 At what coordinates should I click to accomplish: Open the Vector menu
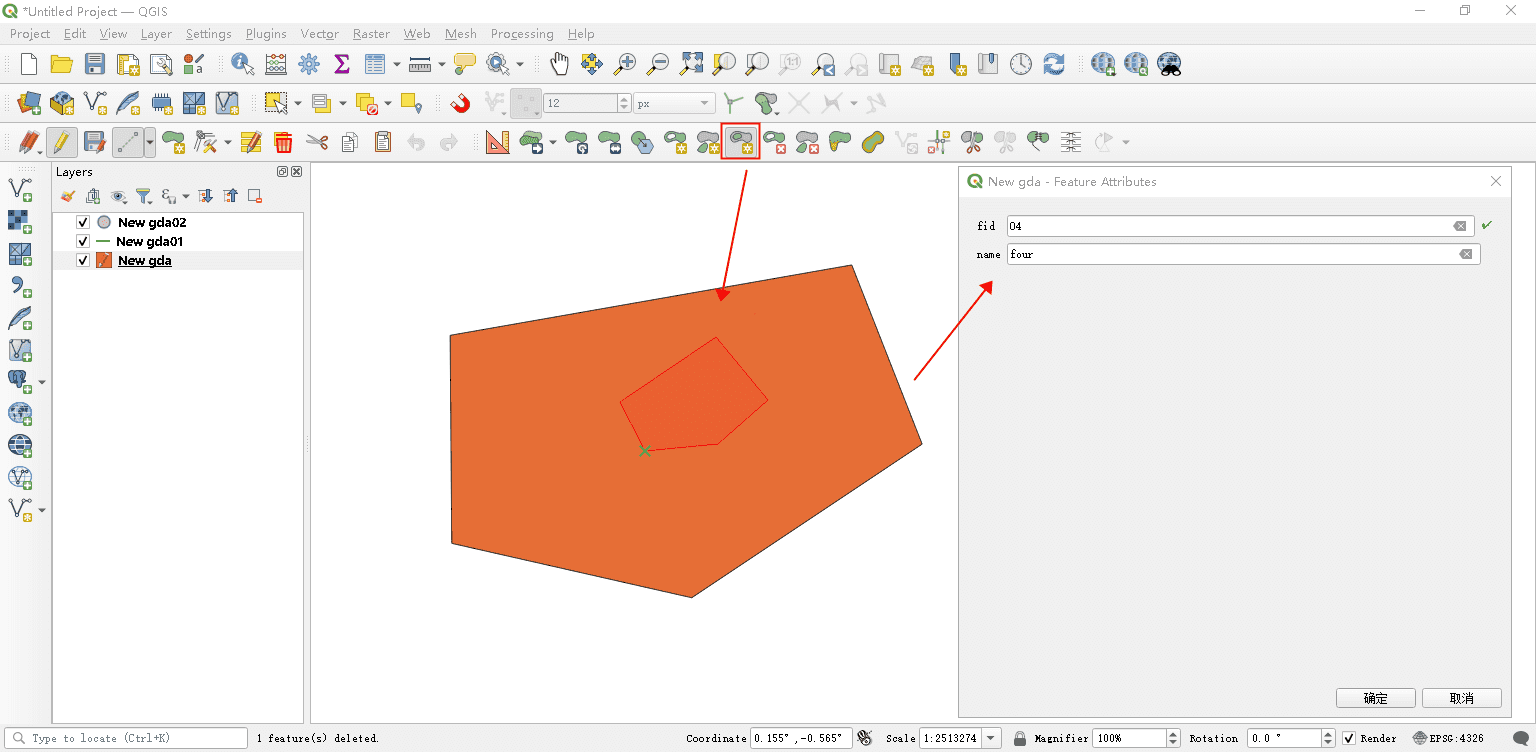pyautogui.click(x=319, y=33)
